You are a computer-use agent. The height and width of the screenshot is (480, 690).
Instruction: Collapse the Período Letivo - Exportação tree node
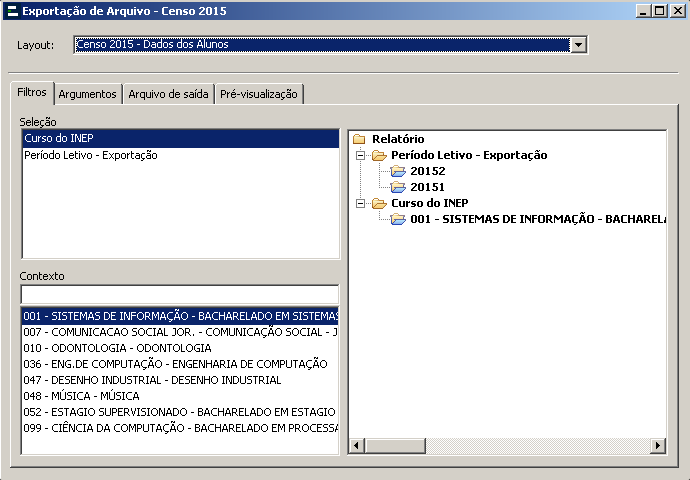pos(360,155)
